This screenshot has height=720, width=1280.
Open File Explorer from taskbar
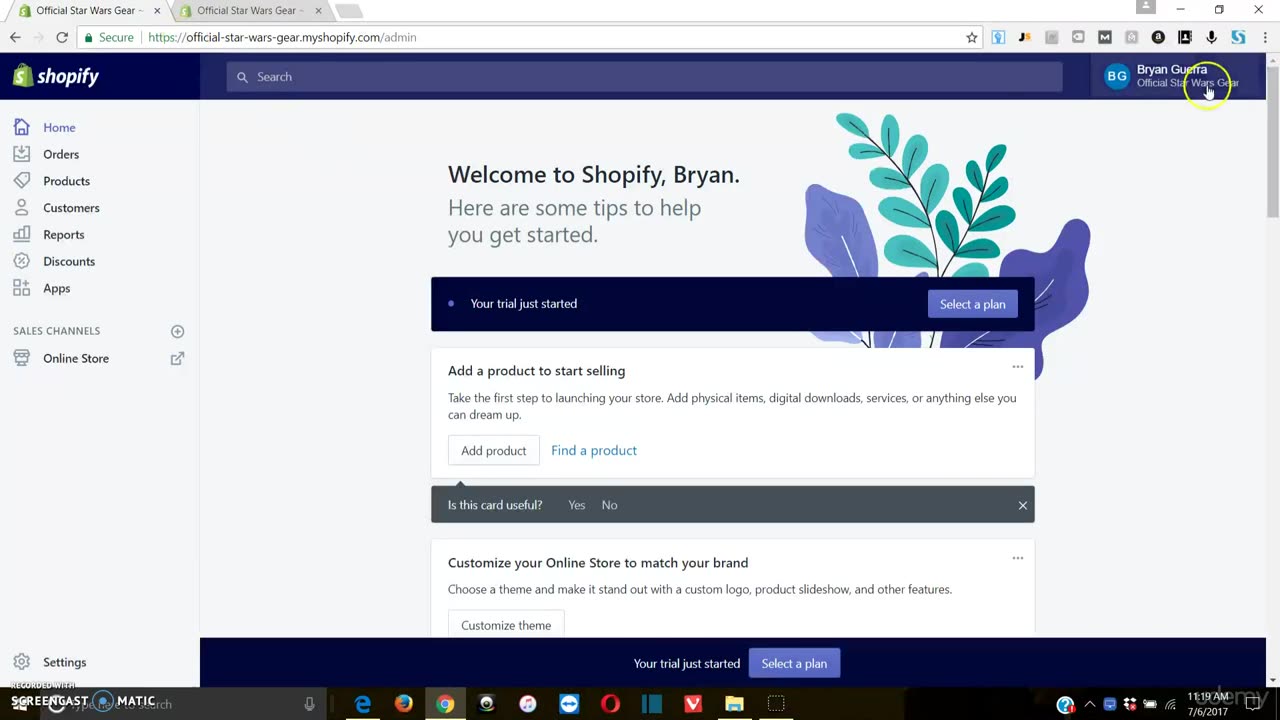[x=734, y=704]
